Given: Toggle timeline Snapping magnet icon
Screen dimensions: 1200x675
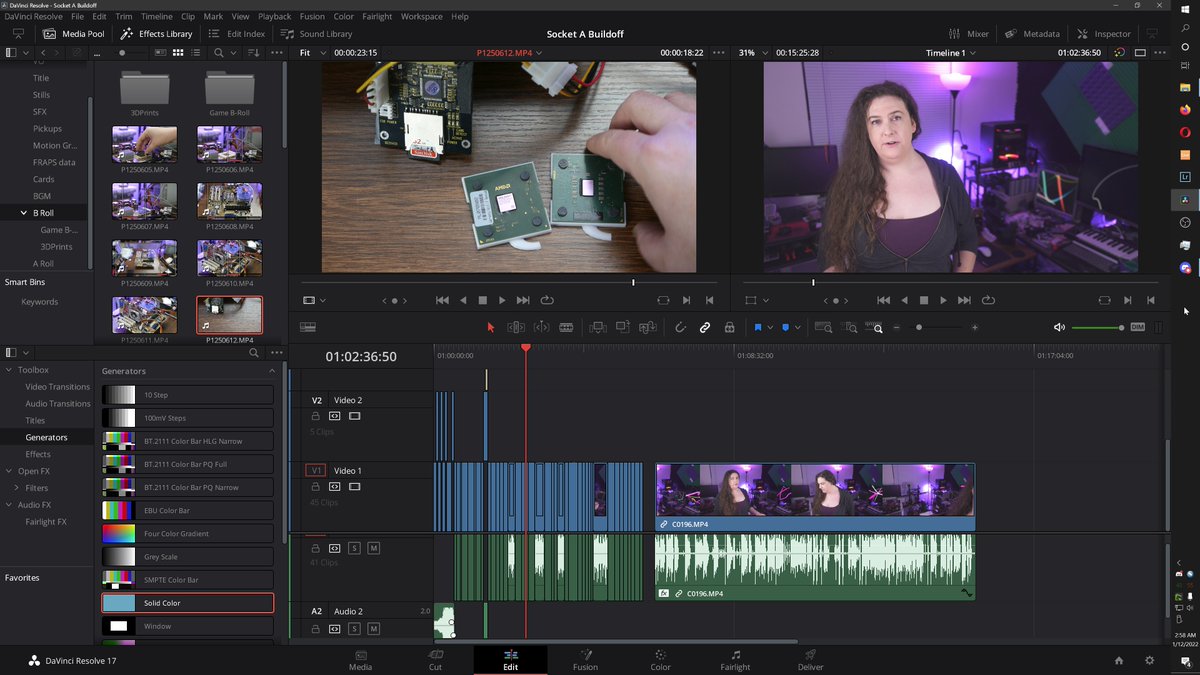Looking at the screenshot, I should pos(680,327).
